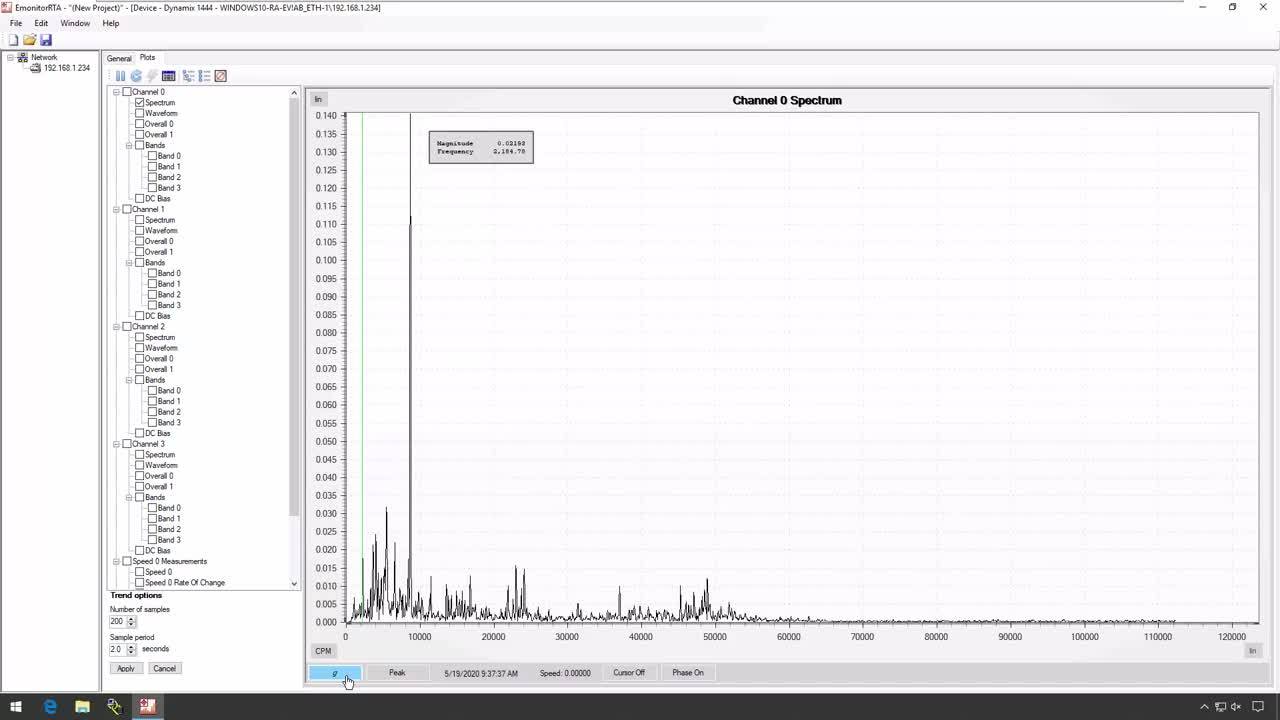Click the Open Project folder icon

pos(30,40)
